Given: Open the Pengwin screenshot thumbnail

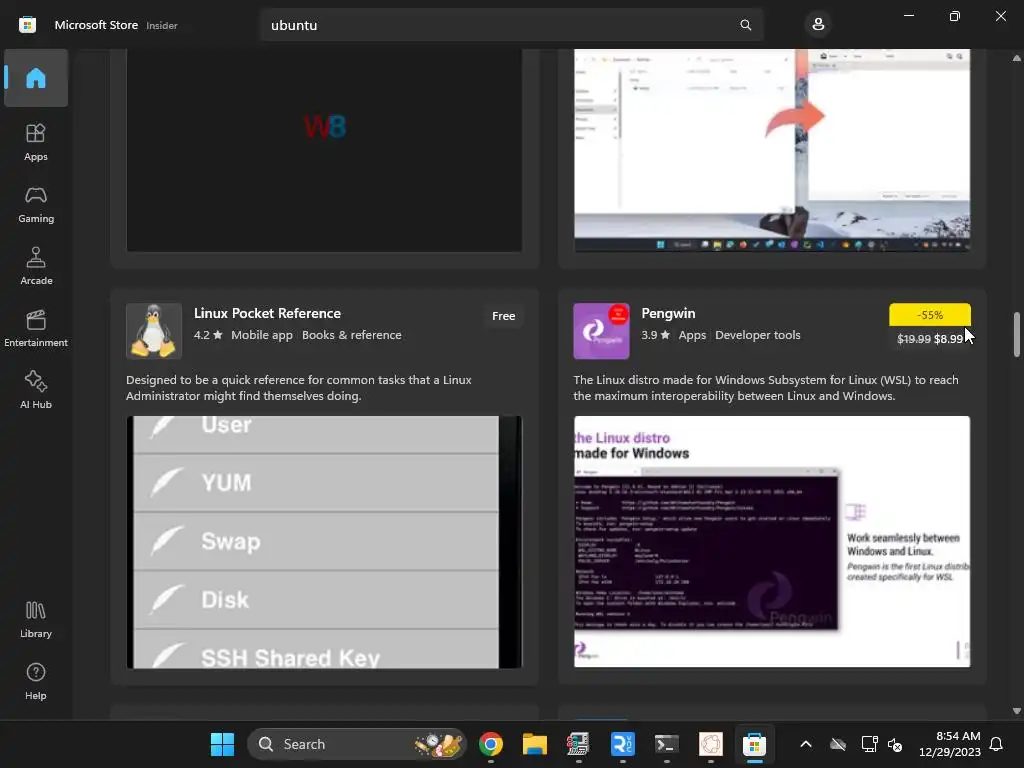Looking at the screenshot, I should pos(772,542).
